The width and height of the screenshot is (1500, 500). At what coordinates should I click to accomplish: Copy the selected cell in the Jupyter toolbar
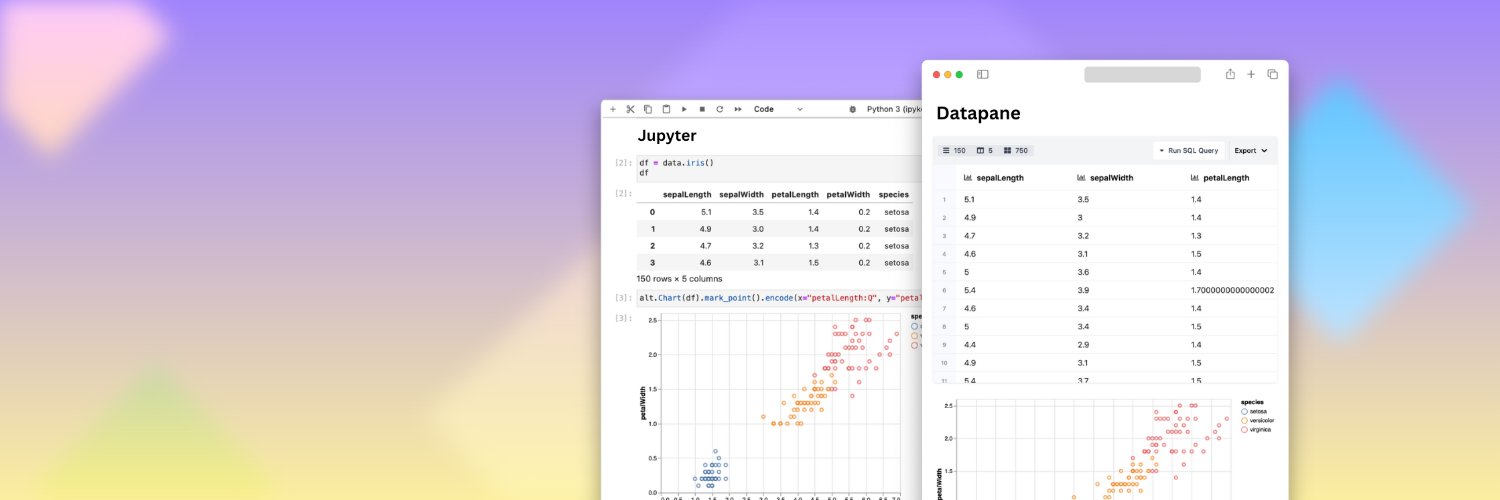pyautogui.click(x=648, y=109)
